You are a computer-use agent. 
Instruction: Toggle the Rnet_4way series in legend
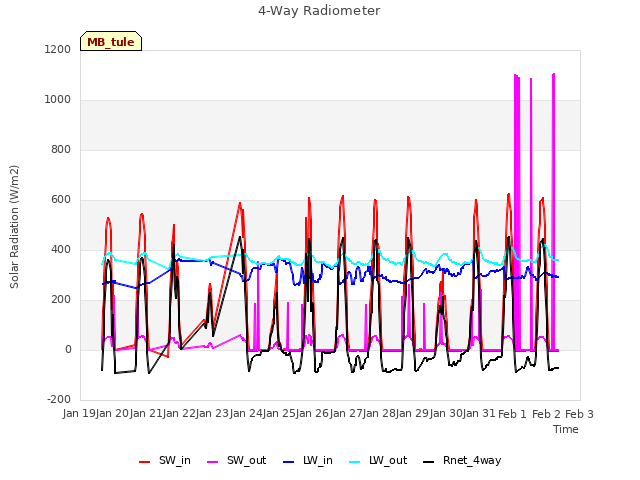pyautogui.click(x=462, y=461)
